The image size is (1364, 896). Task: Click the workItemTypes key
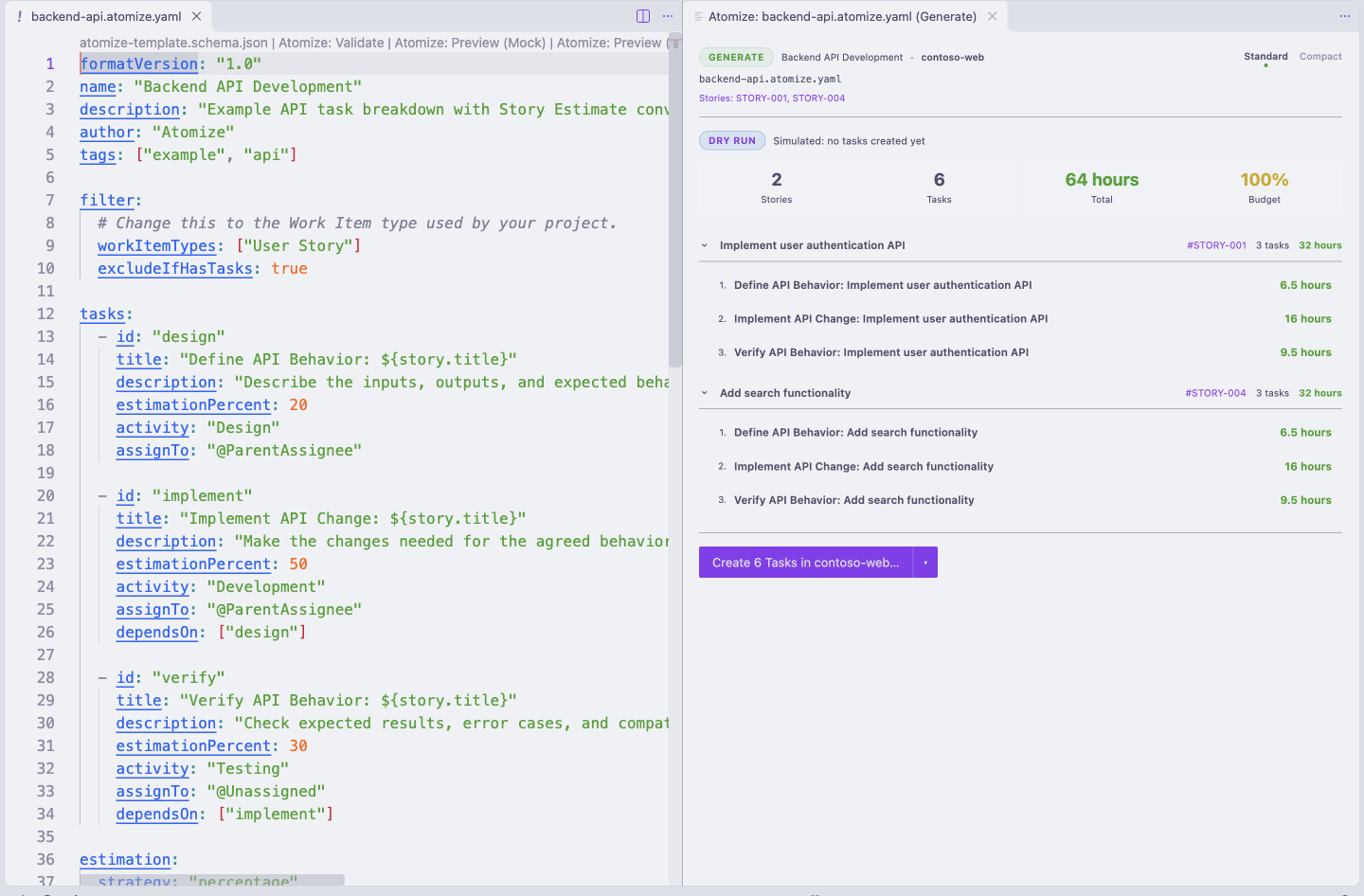(157, 245)
